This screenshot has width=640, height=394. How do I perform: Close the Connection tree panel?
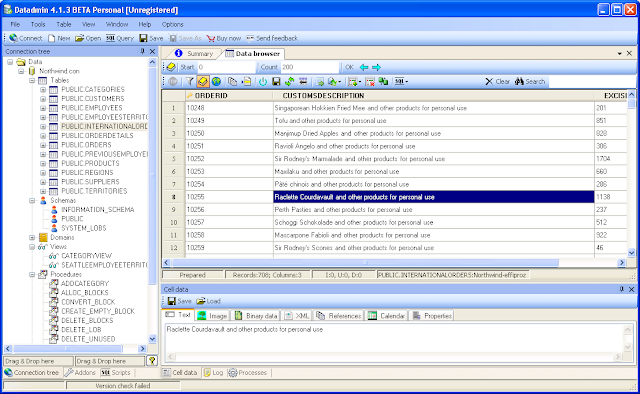(152, 51)
